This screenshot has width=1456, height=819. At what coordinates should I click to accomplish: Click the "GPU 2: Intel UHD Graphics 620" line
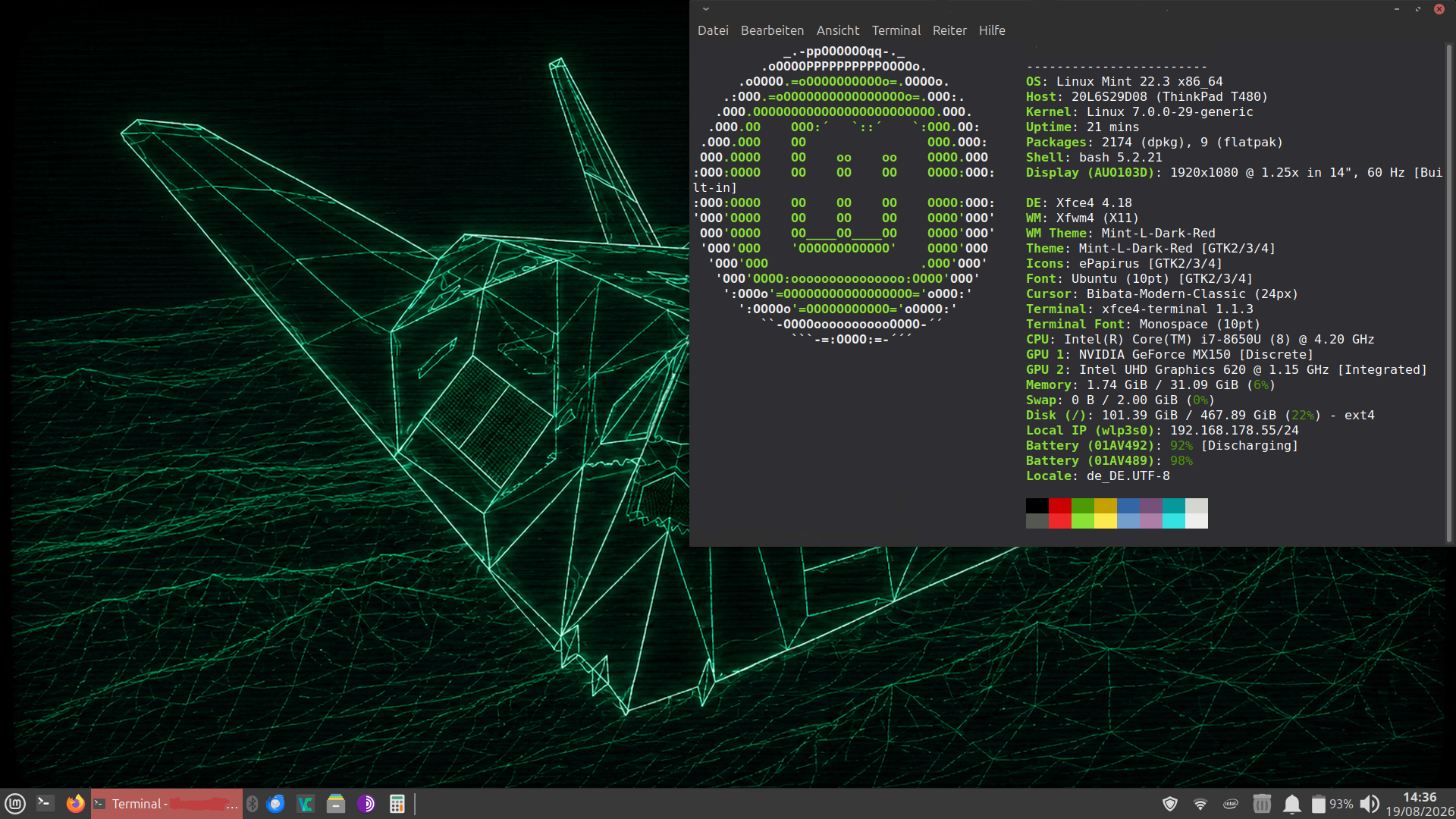click(x=1226, y=370)
